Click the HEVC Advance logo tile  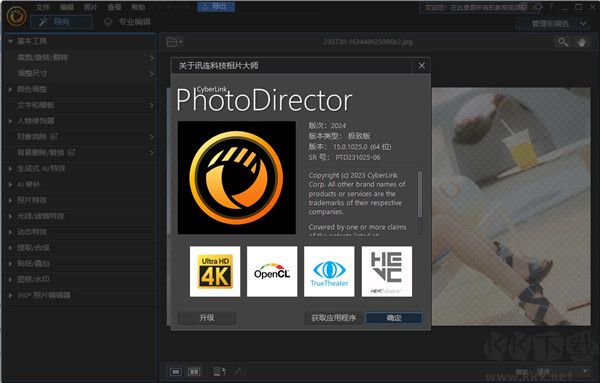point(386,271)
